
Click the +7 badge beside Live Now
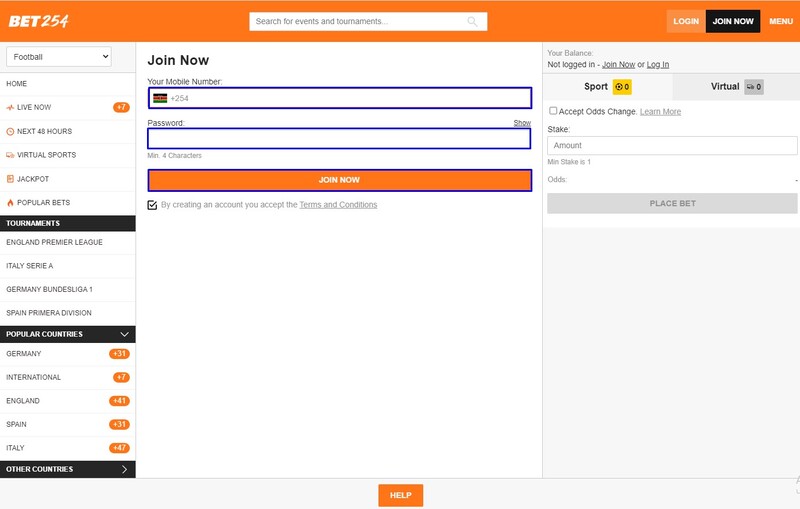[x=121, y=107]
